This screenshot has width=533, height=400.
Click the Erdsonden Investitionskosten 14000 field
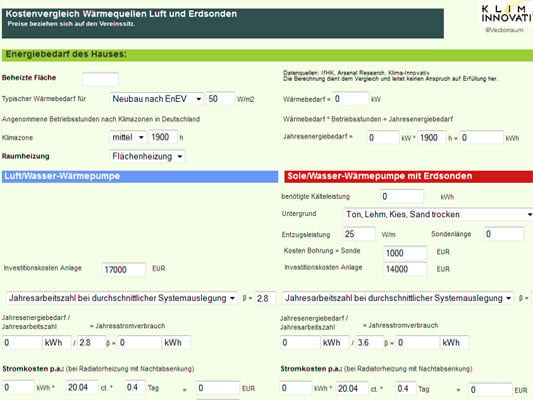pyautogui.click(x=405, y=269)
